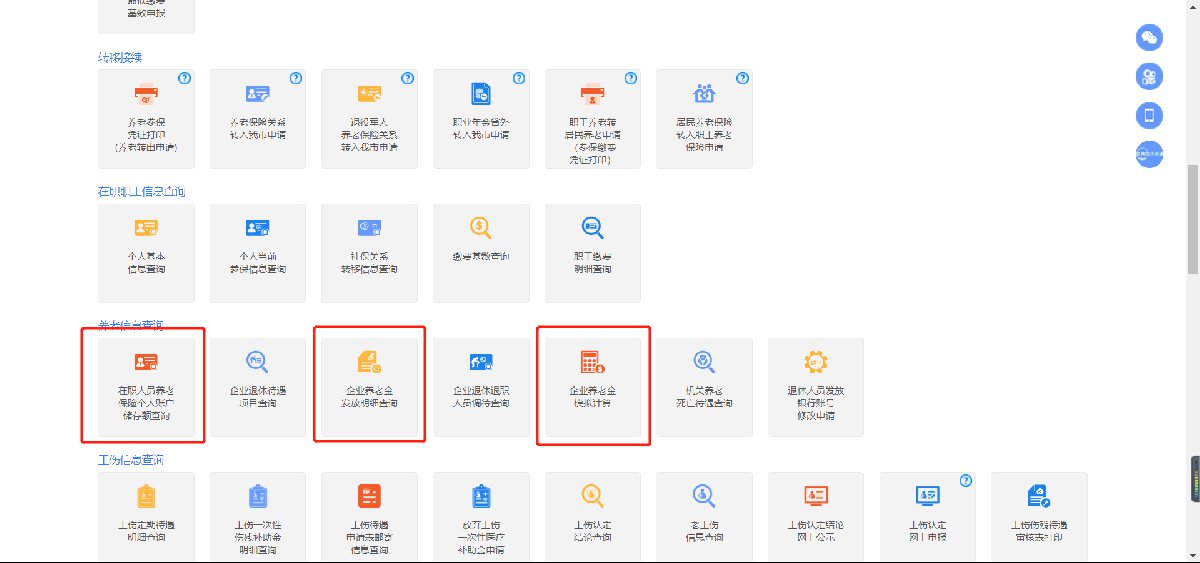Open 工伤认定结论网上公示 card

coord(816,515)
